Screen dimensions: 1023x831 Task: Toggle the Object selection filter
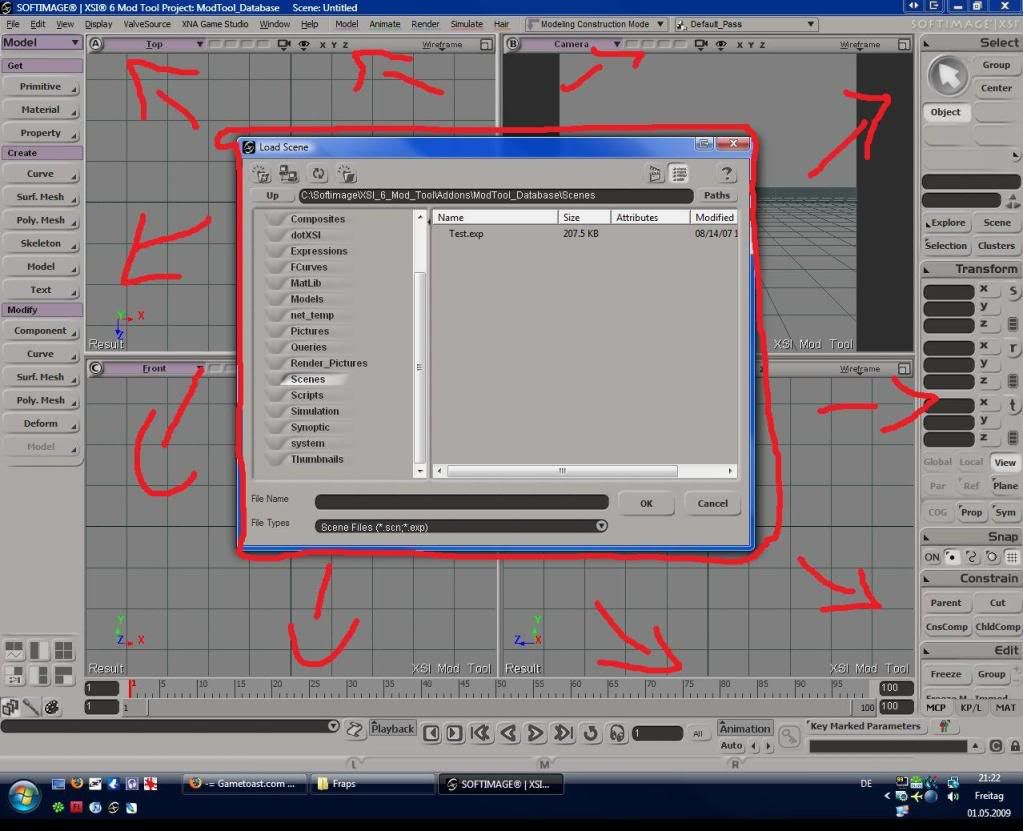945,112
